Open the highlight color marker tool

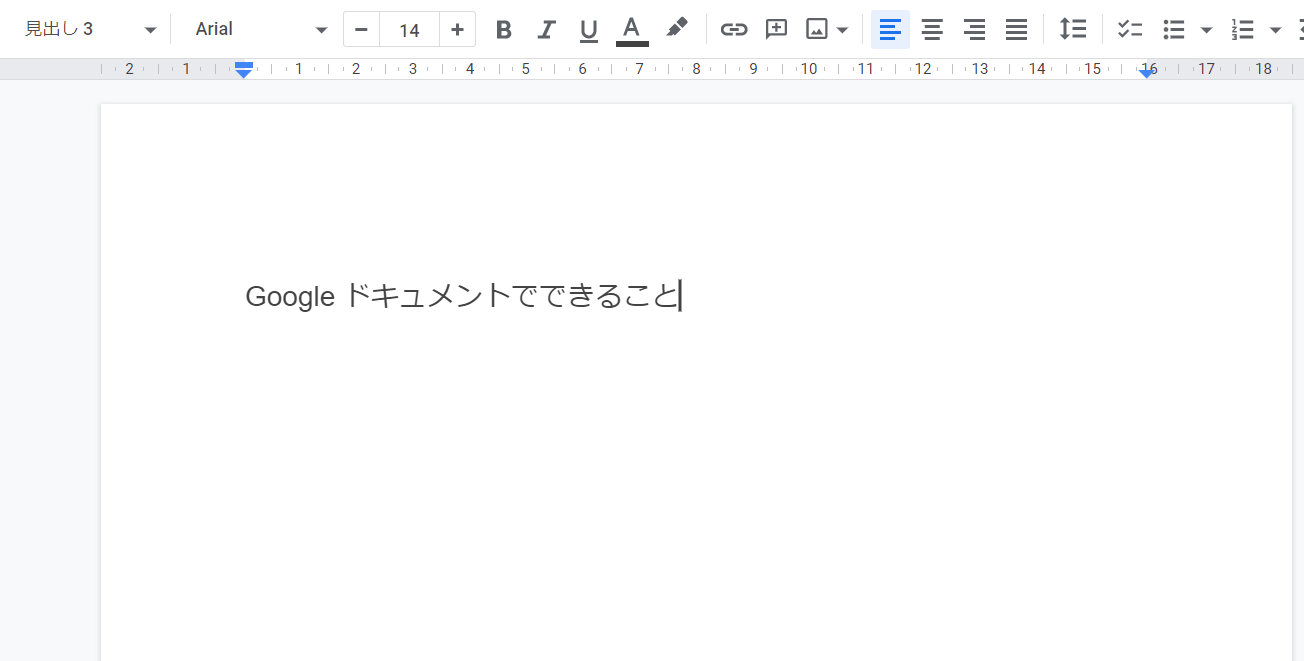tap(677, 29)
